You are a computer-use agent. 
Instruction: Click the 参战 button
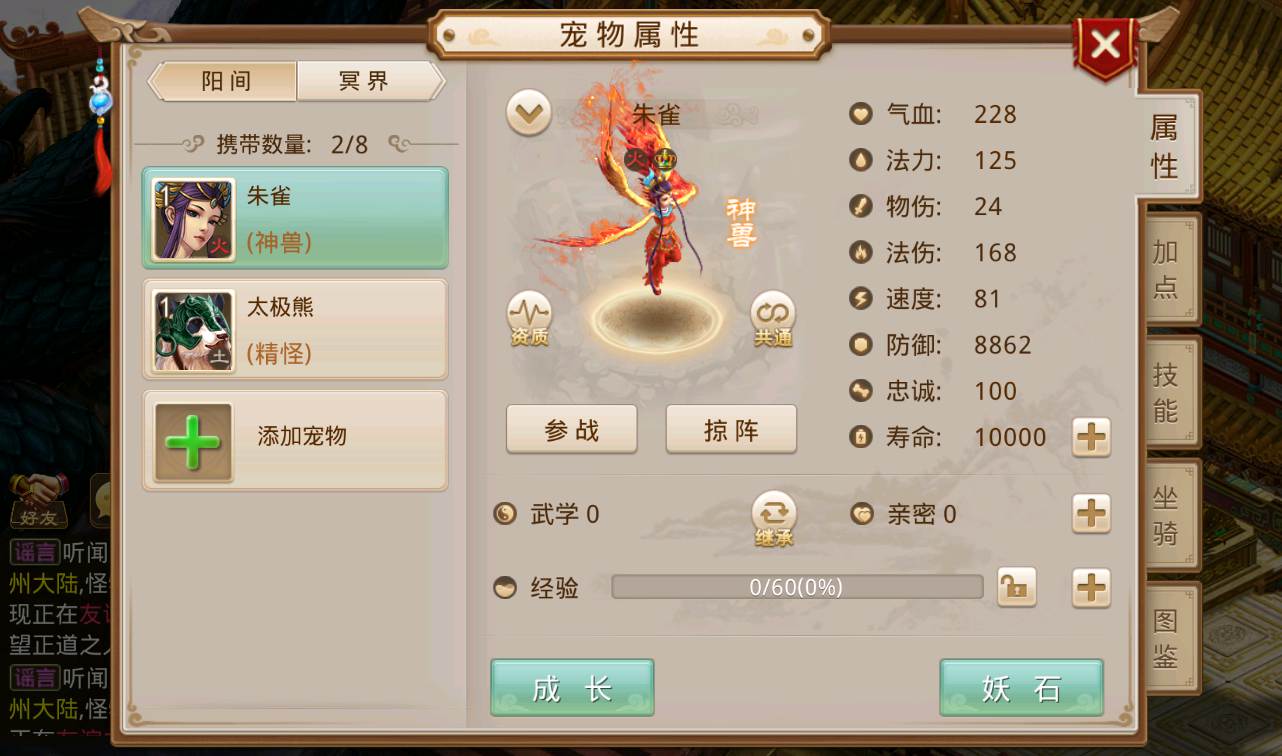click(x=572, y=430)
